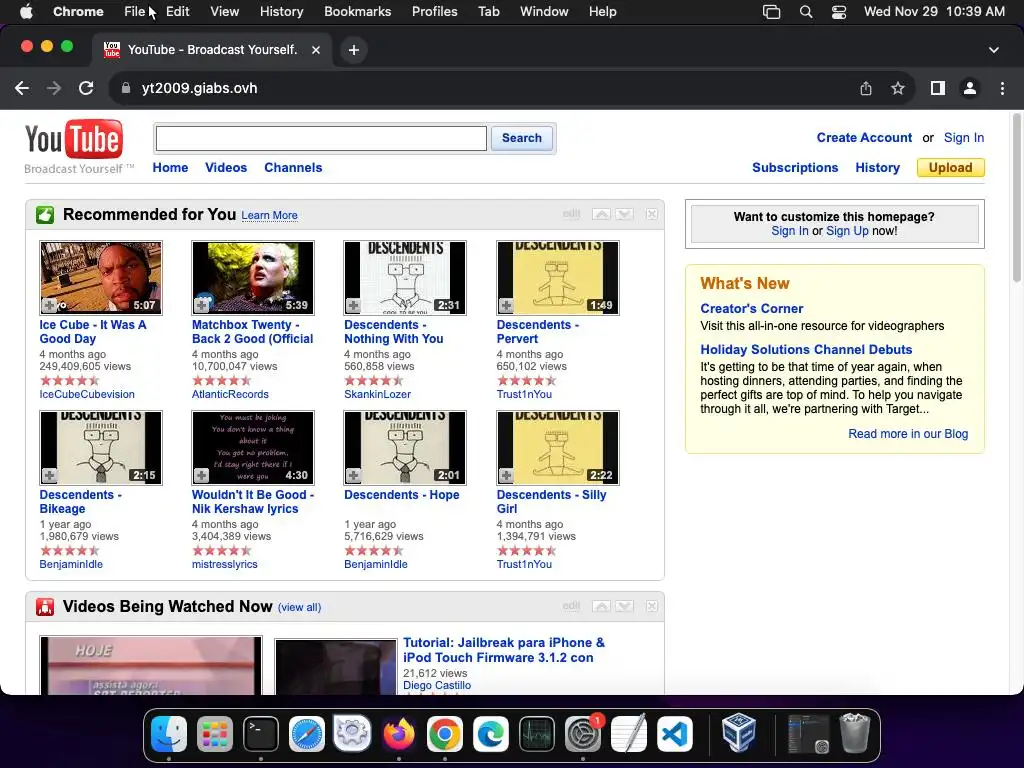Open VirtualBox from the Dock
The image size is (1024, 768).
pos(739,734)
